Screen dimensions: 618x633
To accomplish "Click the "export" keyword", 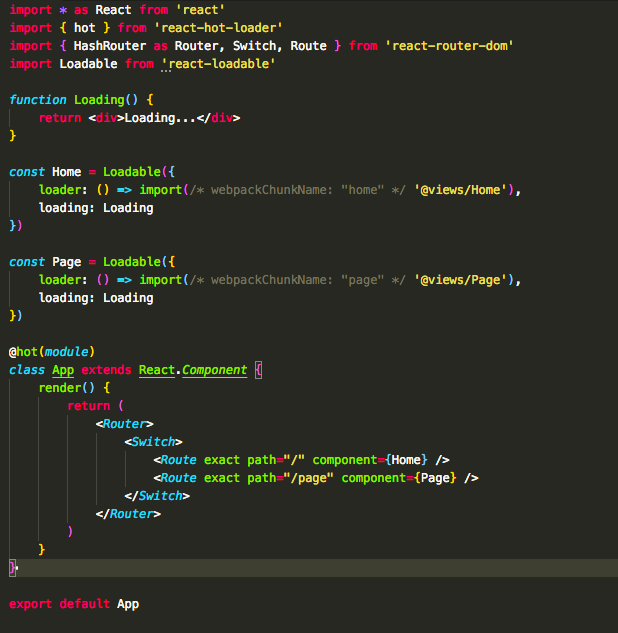I will click(30, 604).
